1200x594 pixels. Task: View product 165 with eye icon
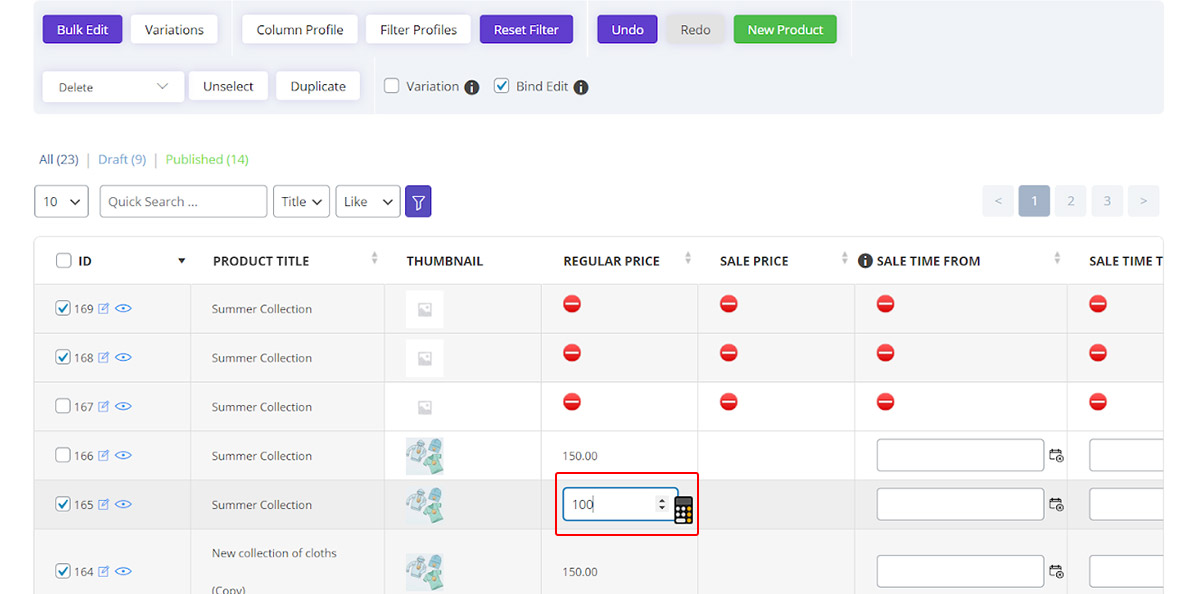pos(123,505)
